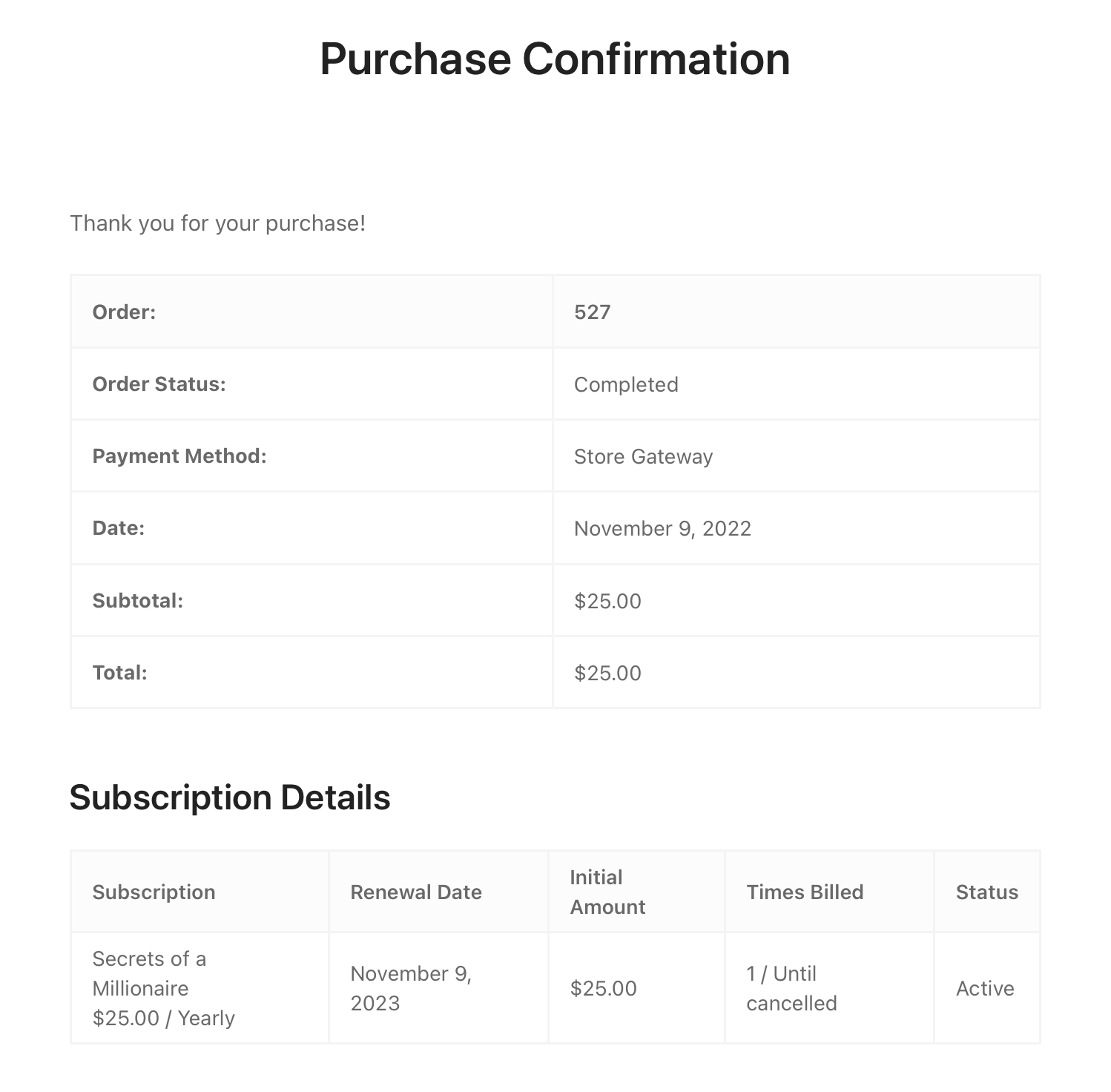Click the Order Status row label
The width and height of the screenshot is (1111, 1092).
(x=159, y=384)
